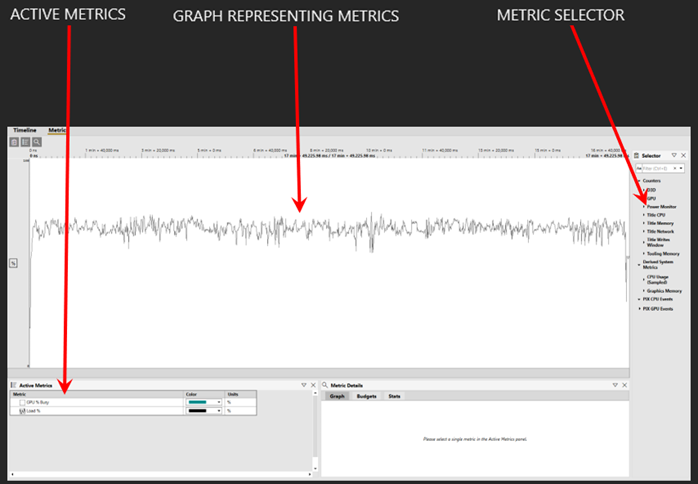The height and width of the screenshot is (484, 698).
Task: Click the Units column header
Action: click(x=241, y=395)
